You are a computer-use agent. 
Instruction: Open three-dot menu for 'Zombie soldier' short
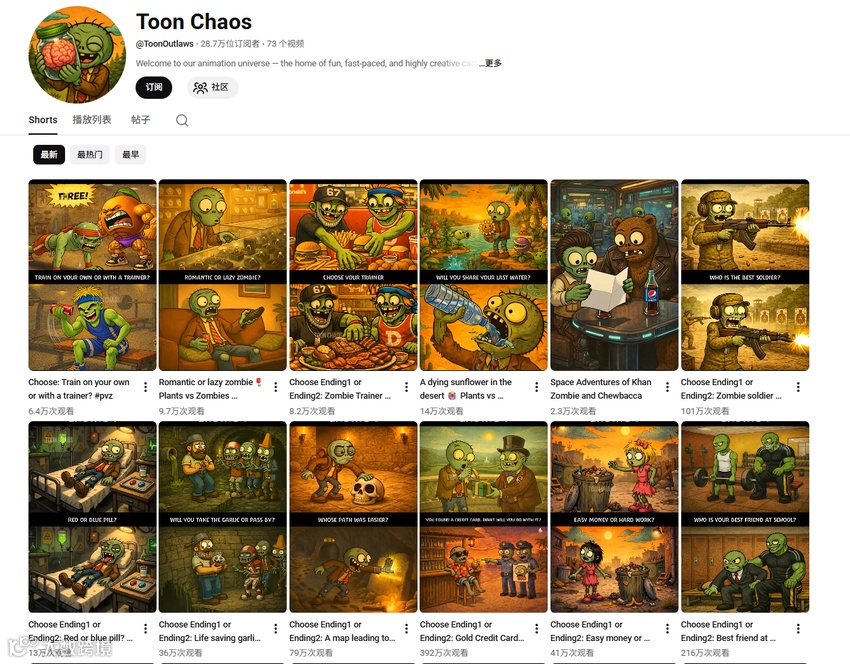click(x=798, y=387)
